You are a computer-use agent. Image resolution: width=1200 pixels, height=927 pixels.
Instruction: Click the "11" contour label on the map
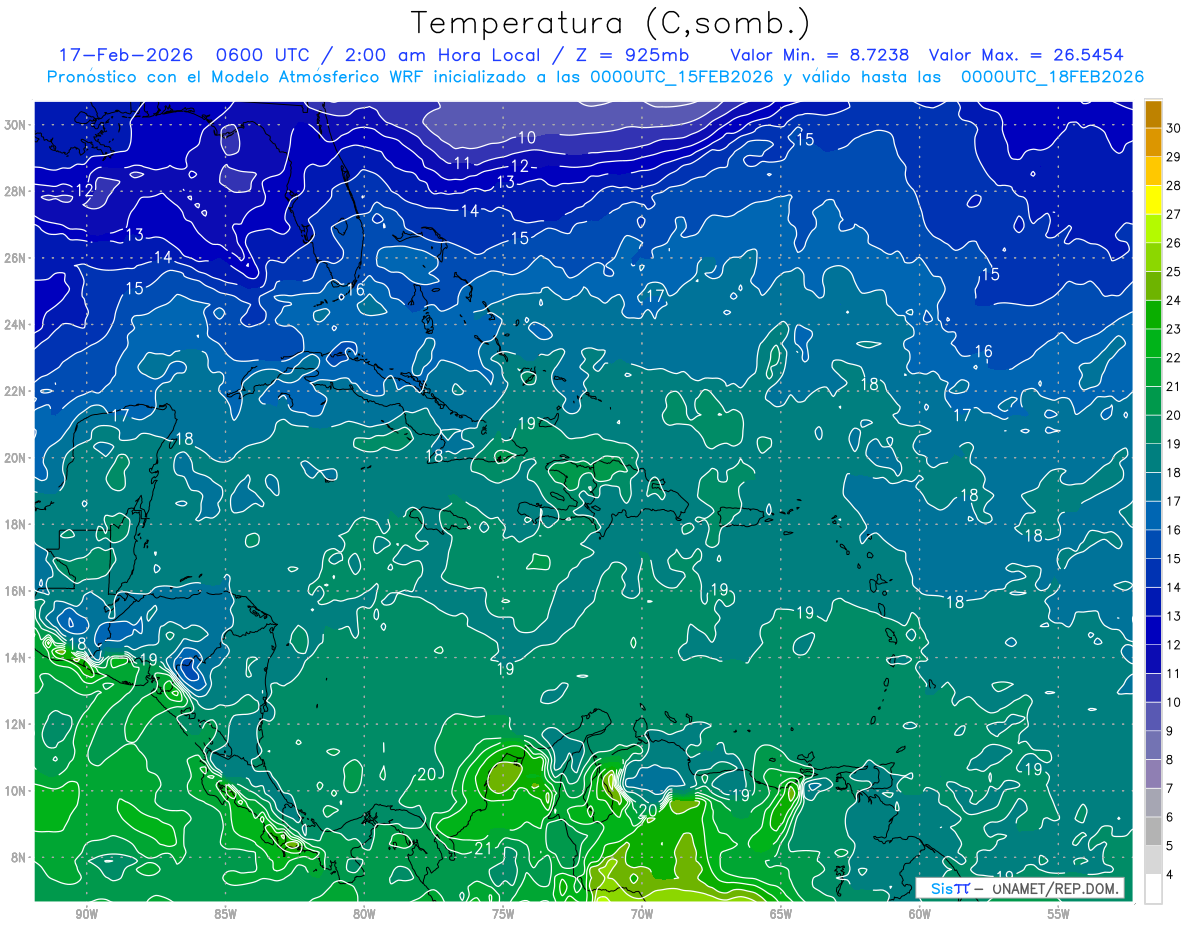pyautogui.click(x=462, y=163)
